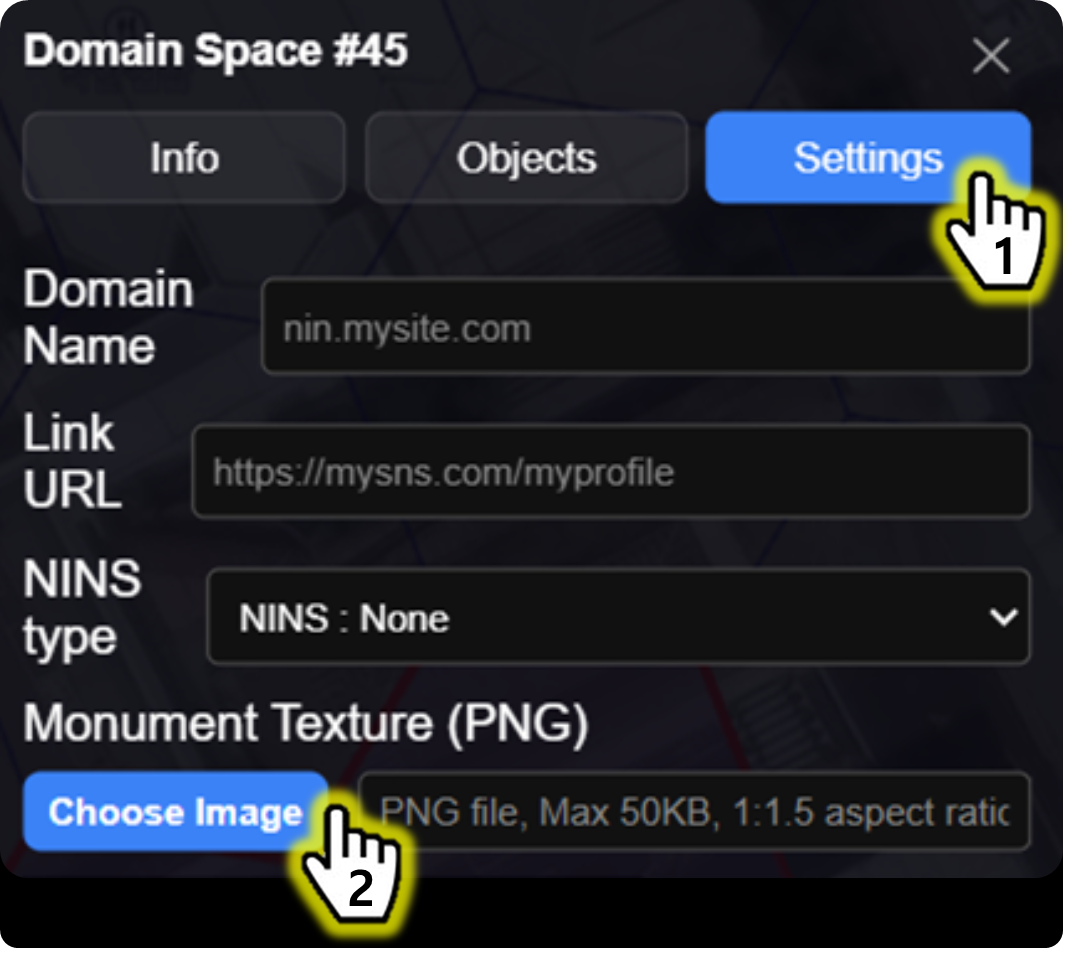Viewport: 1087px width, 964px height.
Task: Click the https://mysns.com/myprofile placeholder text
Action: click(x=443, y=472)
